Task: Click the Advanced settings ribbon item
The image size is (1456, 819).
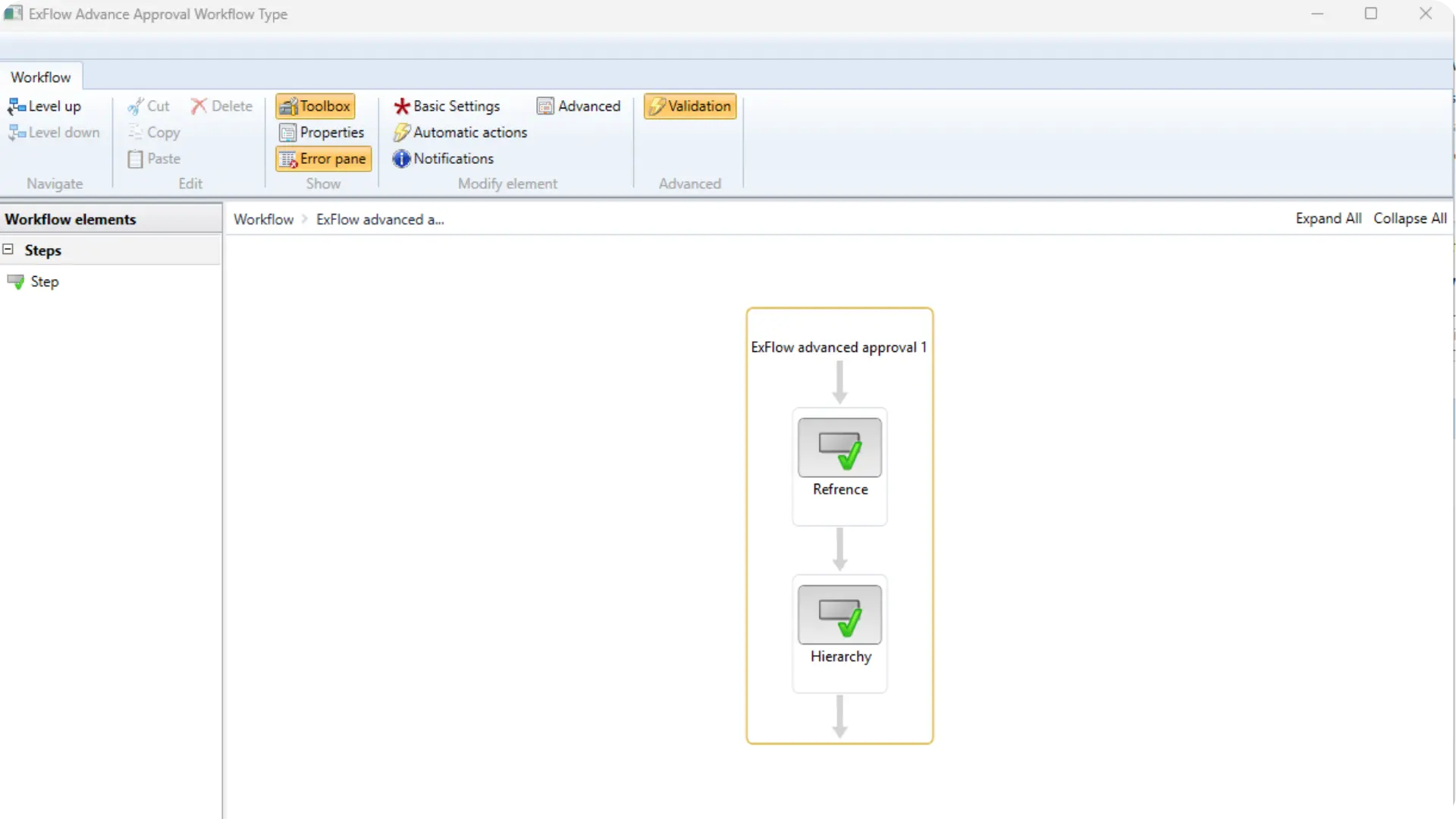Action: 579,106
